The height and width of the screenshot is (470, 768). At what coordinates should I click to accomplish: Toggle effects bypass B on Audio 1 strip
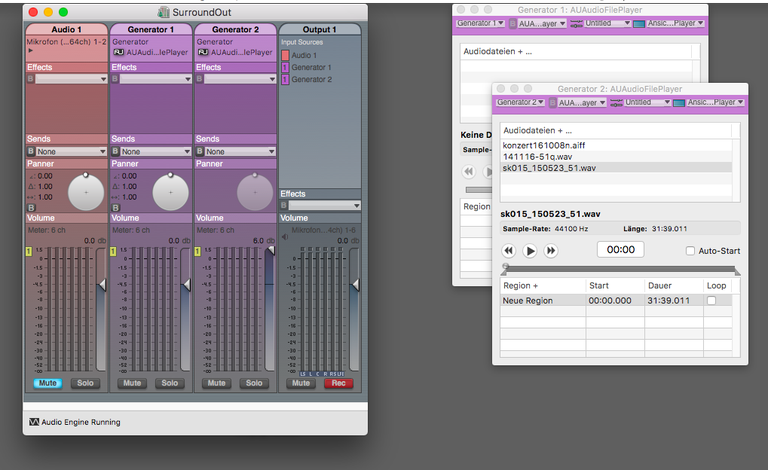pos(30,79)
